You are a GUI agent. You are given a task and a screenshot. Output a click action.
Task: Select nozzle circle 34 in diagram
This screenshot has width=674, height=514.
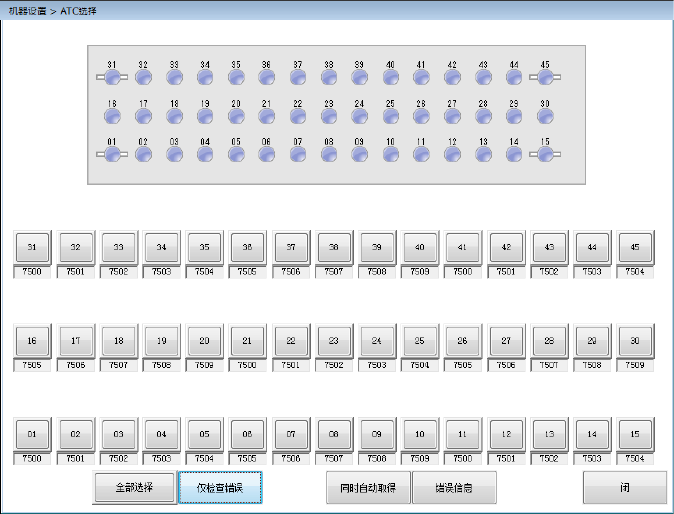coord(205,77)
